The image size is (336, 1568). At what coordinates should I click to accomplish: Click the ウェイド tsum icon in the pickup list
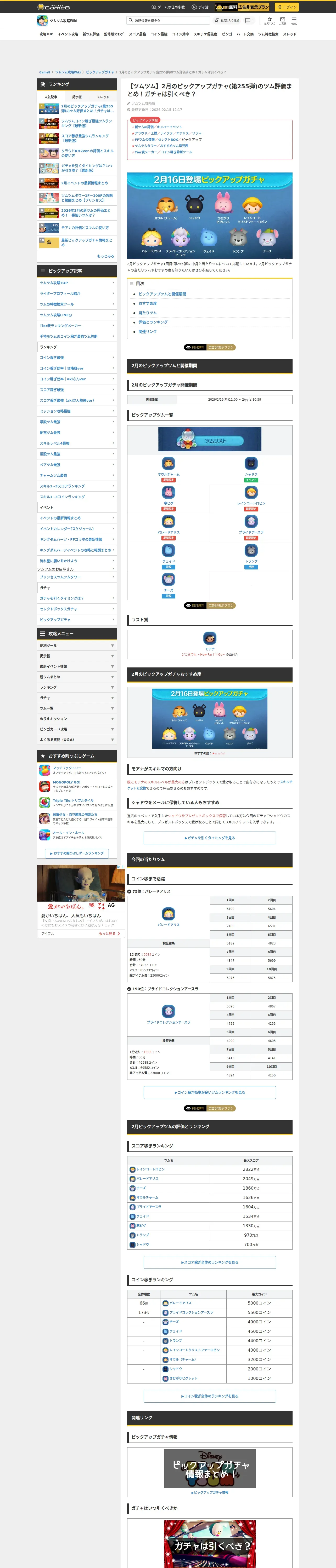[168, 550]
